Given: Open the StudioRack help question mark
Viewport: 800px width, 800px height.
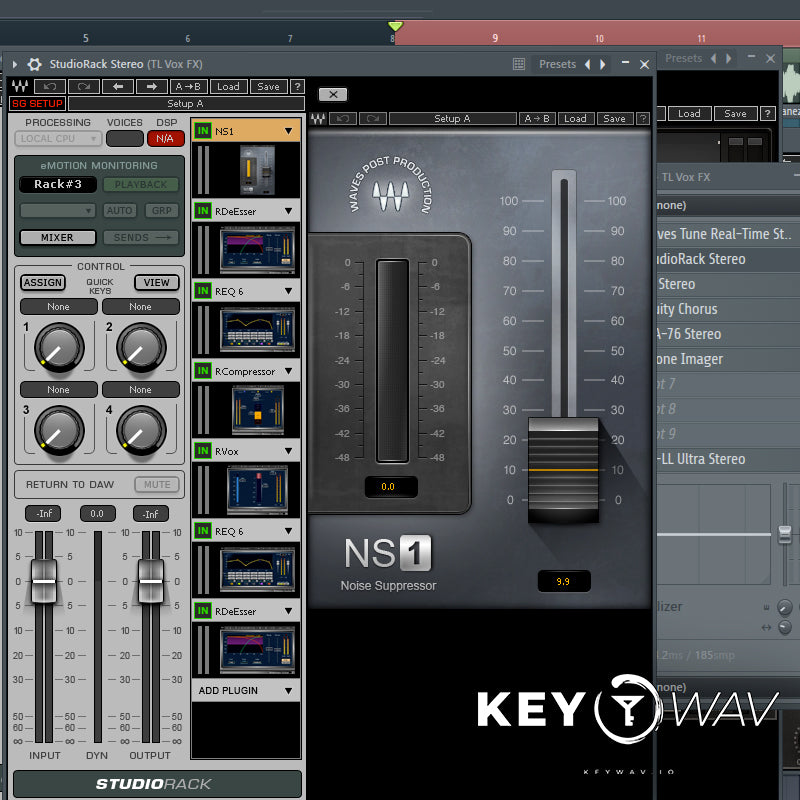Looking at the screenshot, I should (297, 87).
